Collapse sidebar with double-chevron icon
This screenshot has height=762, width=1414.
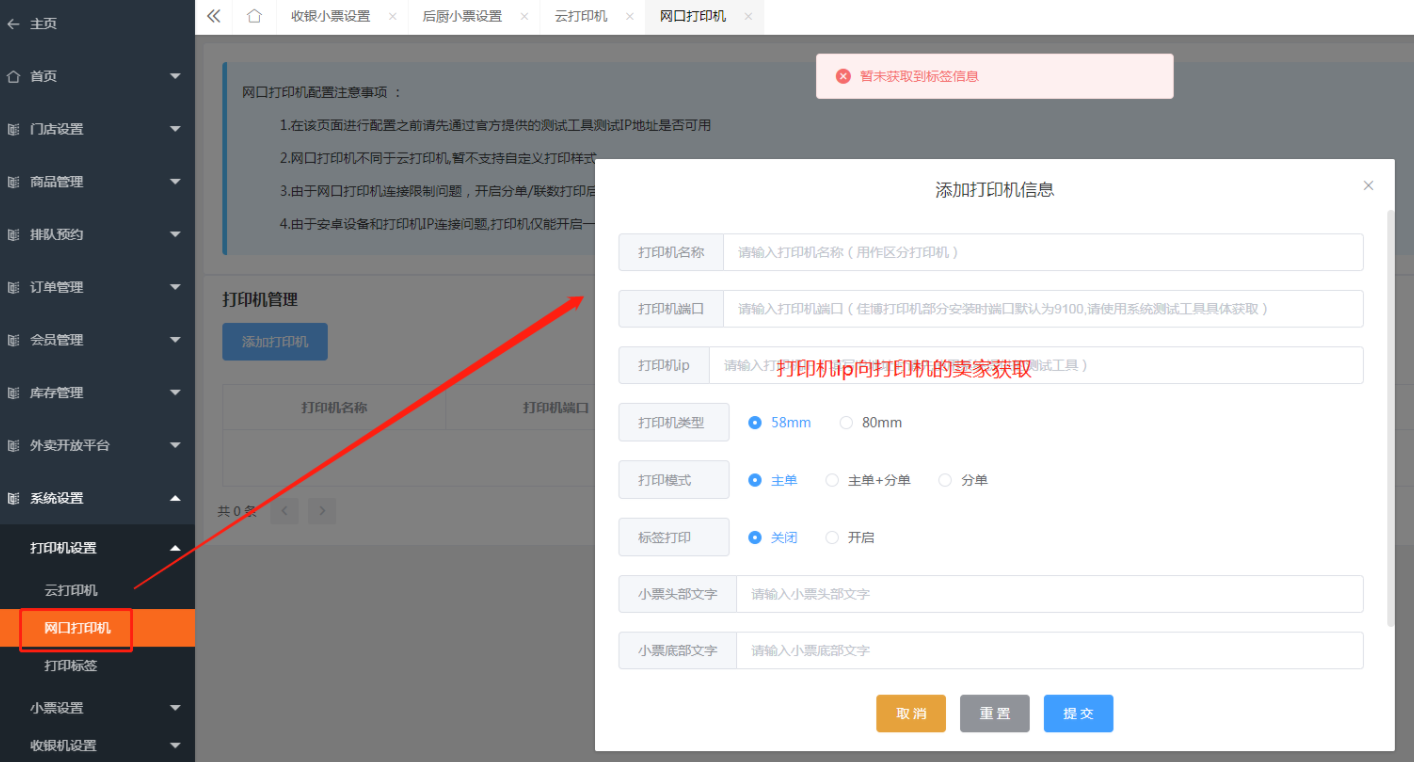pos(213,16)
